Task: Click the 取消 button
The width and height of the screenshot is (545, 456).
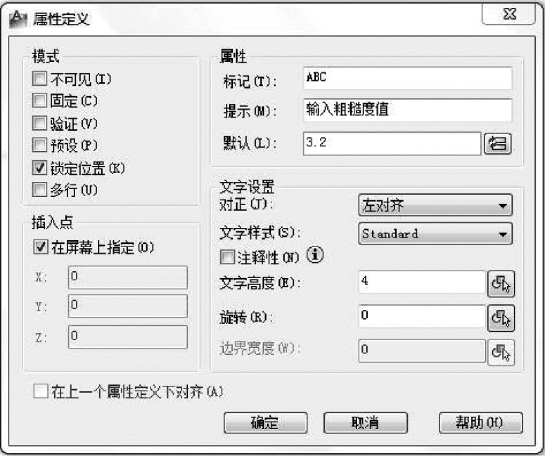Action: click(x=365, y=423)
